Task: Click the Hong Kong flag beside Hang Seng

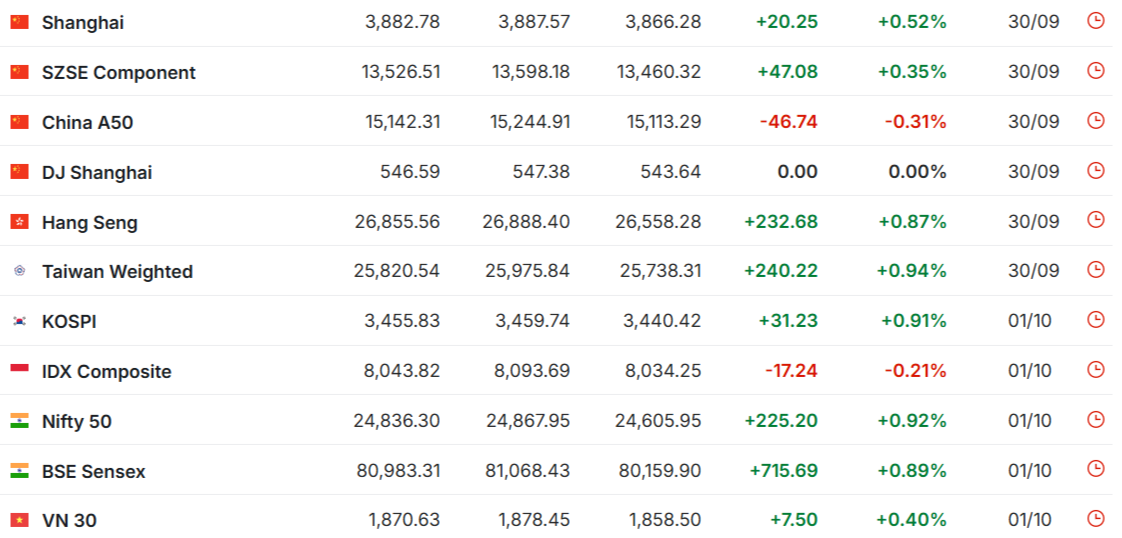Action: pyautogui.click(x=20, y=222)
